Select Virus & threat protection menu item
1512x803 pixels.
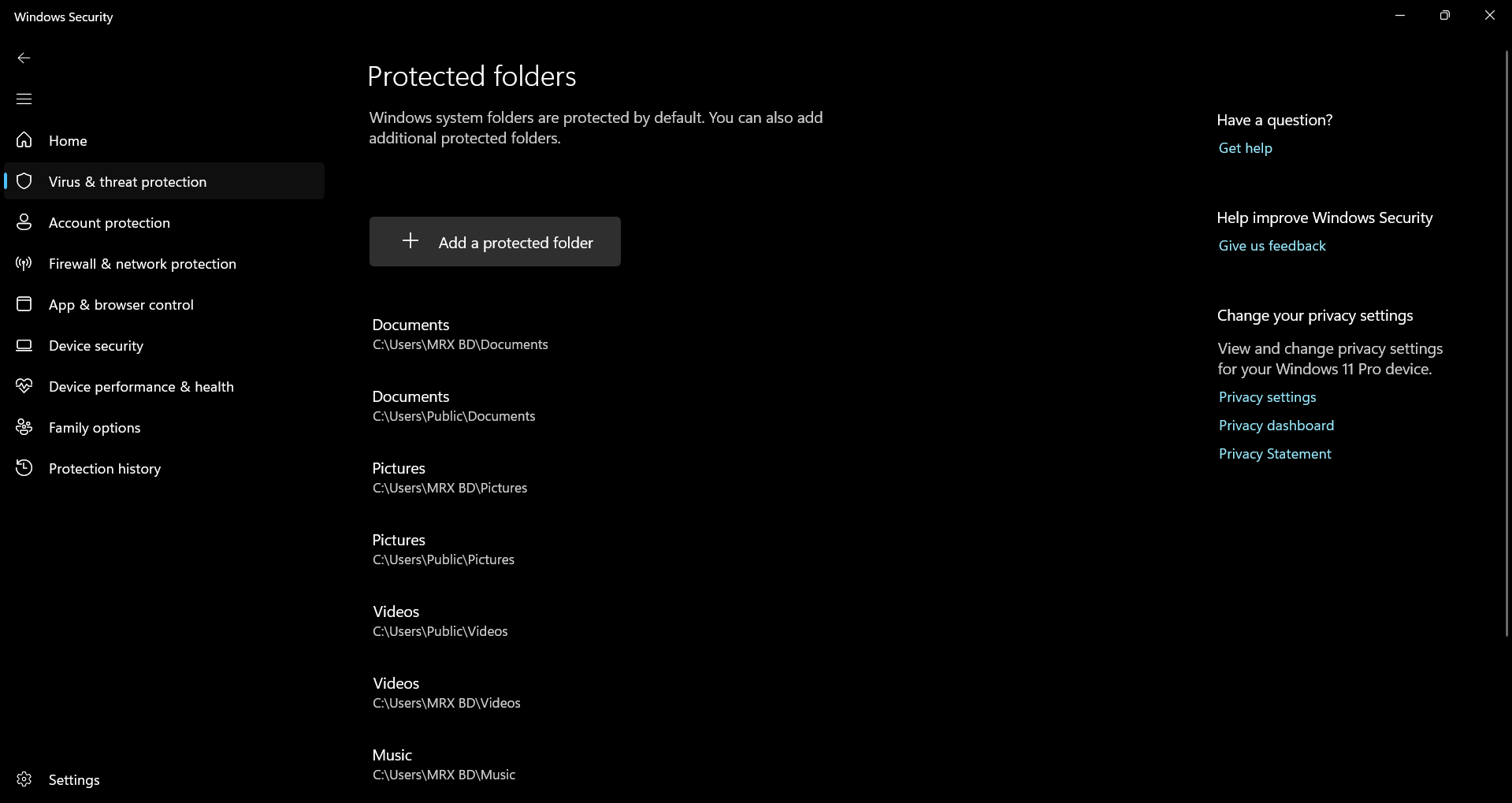[165, 181]
